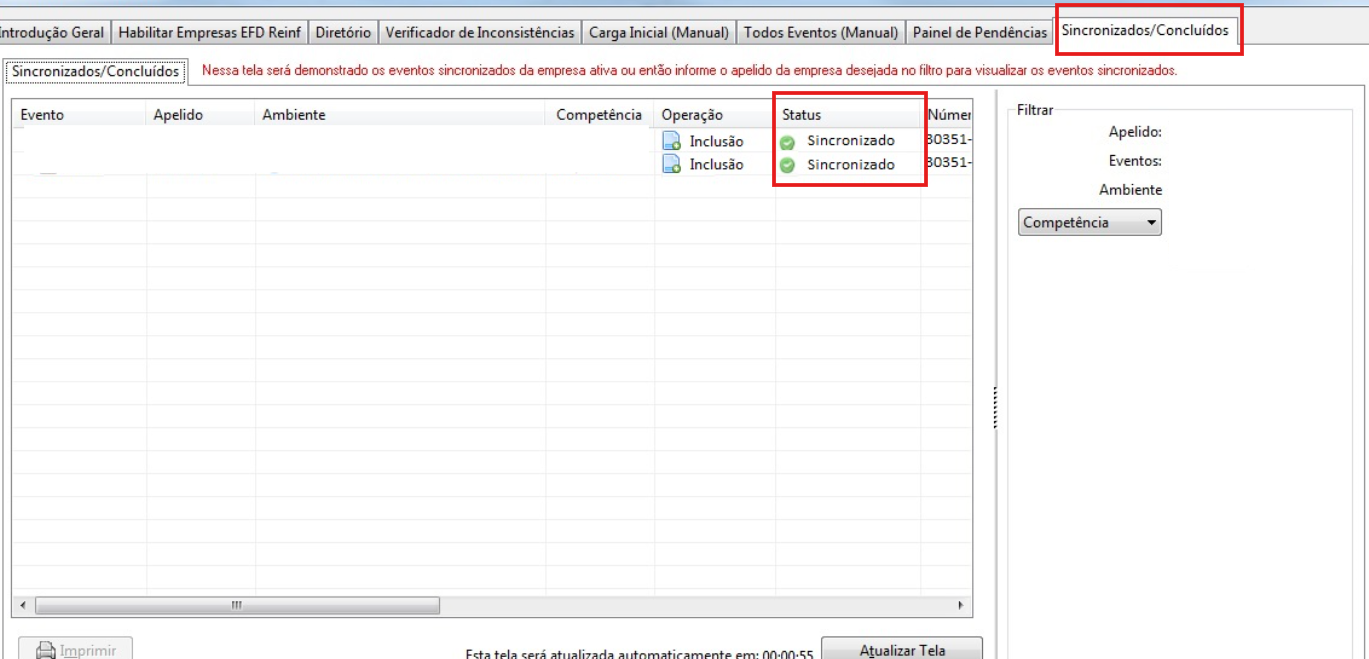Click green Sincronizado check icon in second row
Screen dimensions: 1369x659
coord(787,166)
